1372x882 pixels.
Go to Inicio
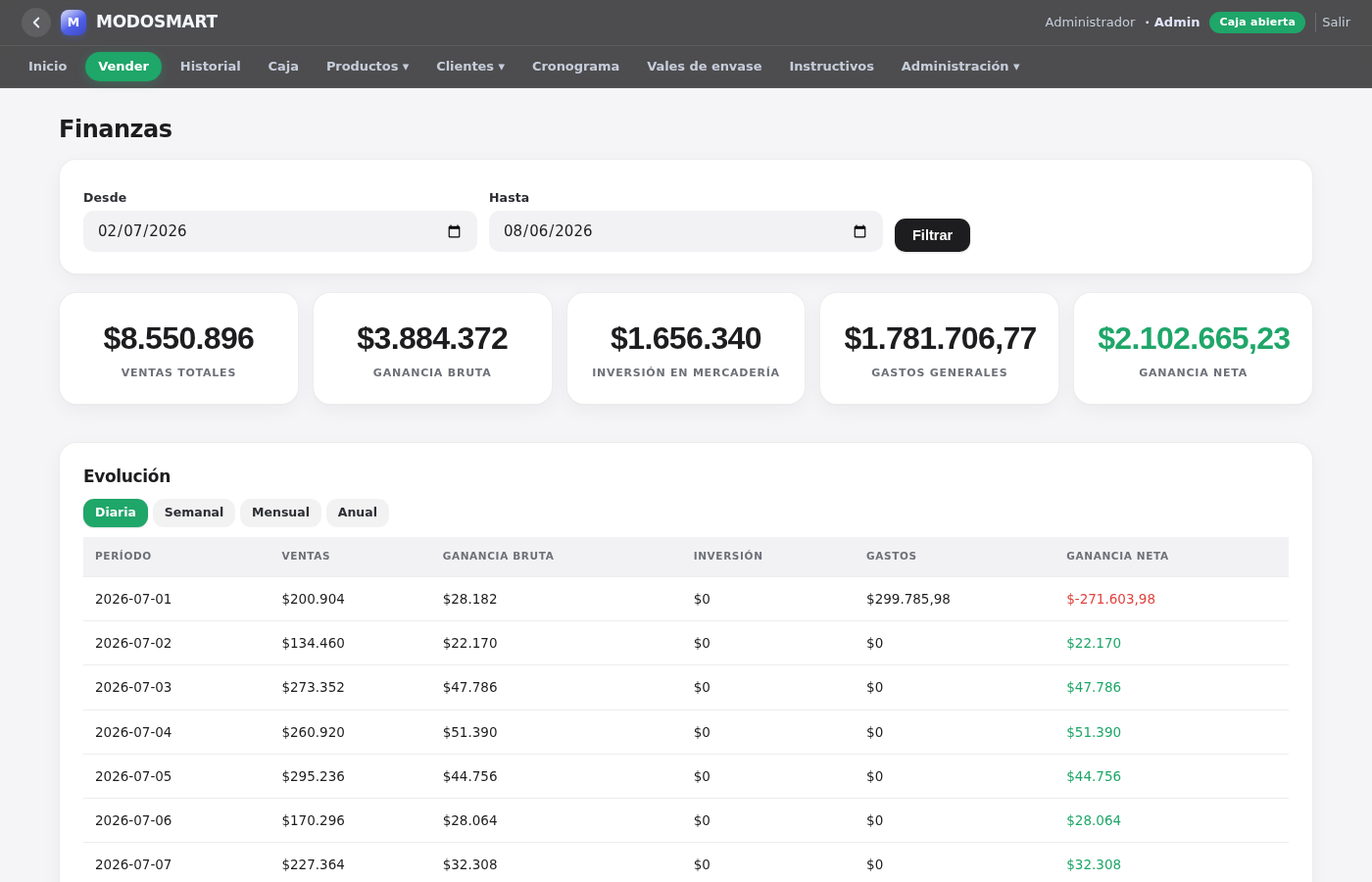click(x=48, y=67)
